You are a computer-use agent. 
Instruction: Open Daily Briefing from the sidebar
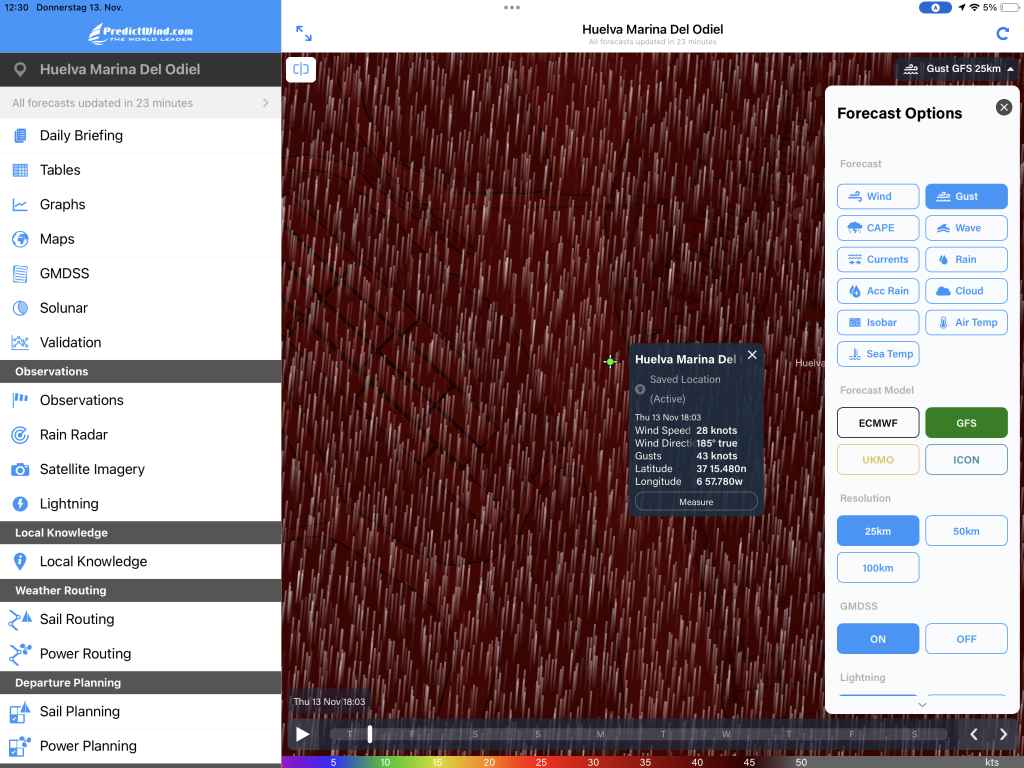coord(81,136)
